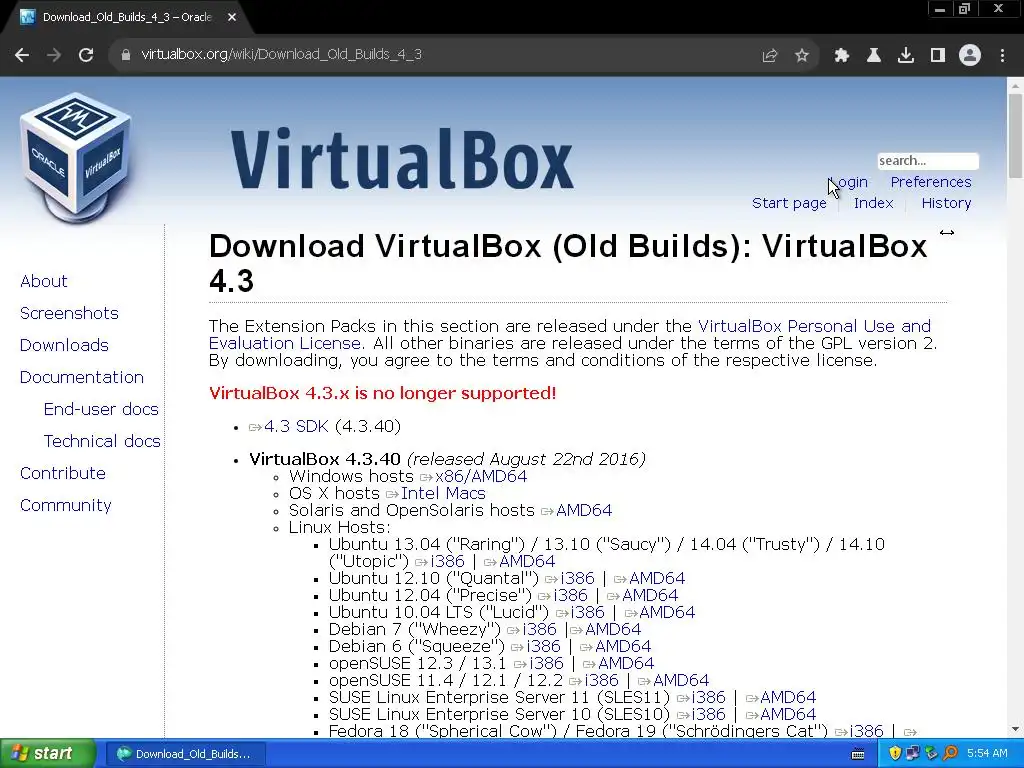Open the Preferences link
The height and width of the screenshot is (768, 1024).
[x=931, y=182]
